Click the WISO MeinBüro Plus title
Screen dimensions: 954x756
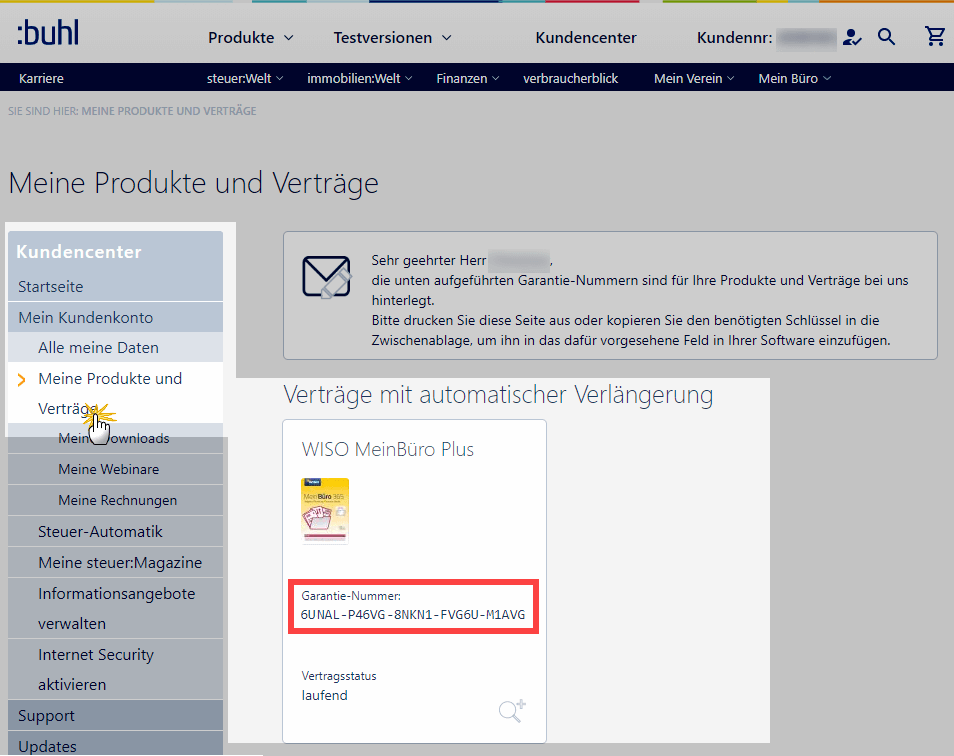coord(388,449)
